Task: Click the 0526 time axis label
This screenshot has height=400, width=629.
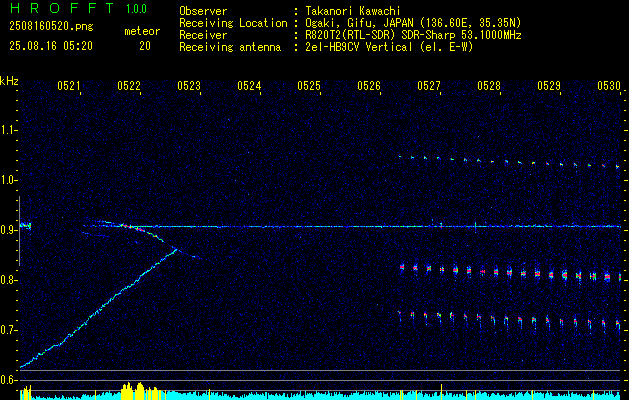Action: click(x=369, y=85)
